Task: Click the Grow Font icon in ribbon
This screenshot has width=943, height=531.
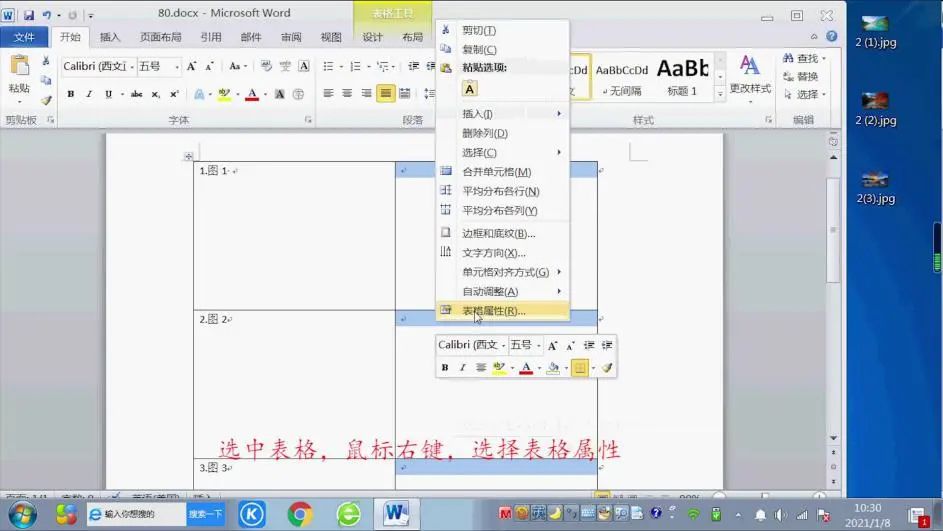Action: [x=191, y=66]
